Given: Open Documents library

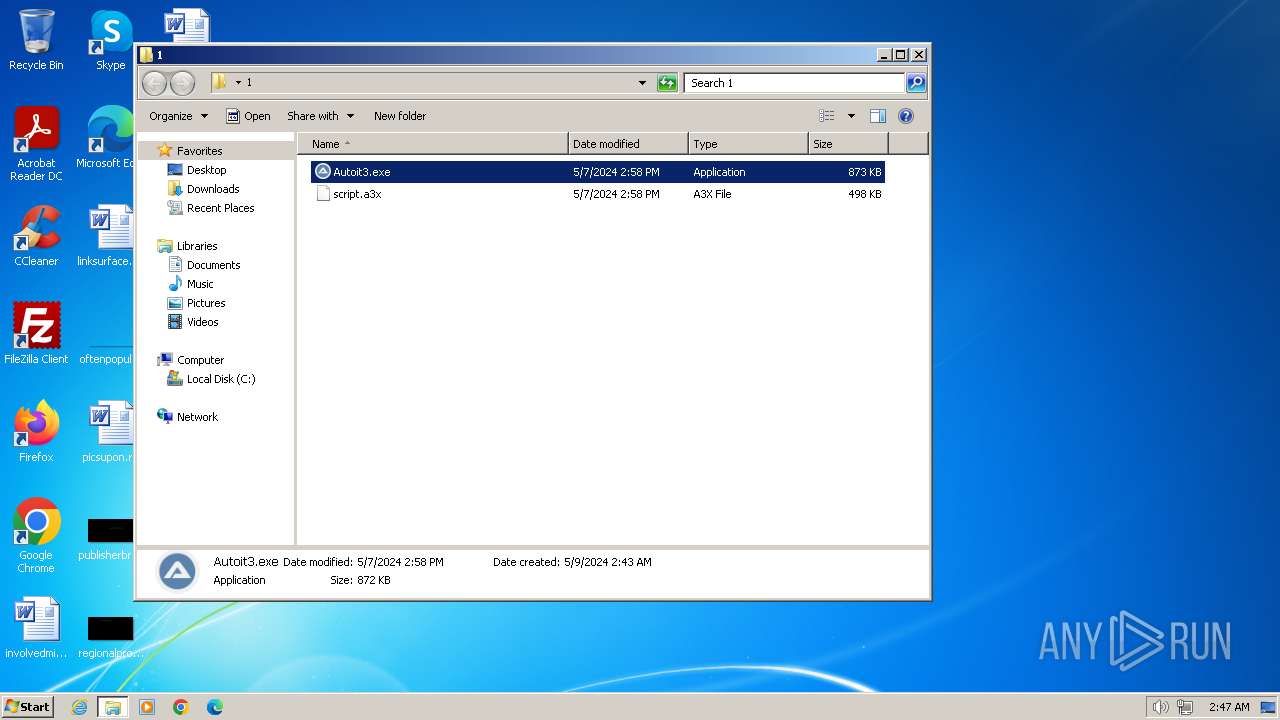Looking at the screenshot, I should 213,265.
